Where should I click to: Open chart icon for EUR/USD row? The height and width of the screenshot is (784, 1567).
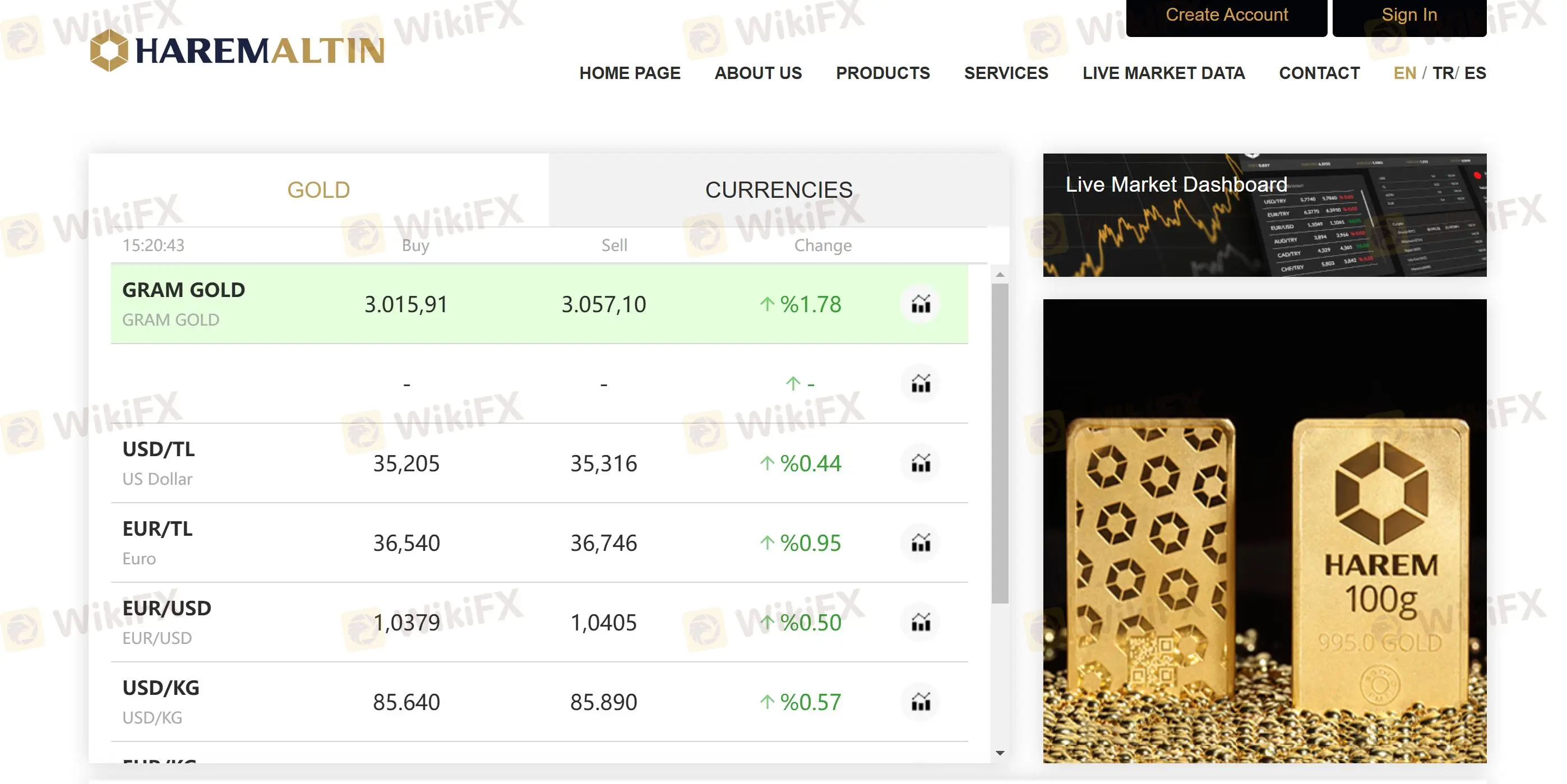921,622
